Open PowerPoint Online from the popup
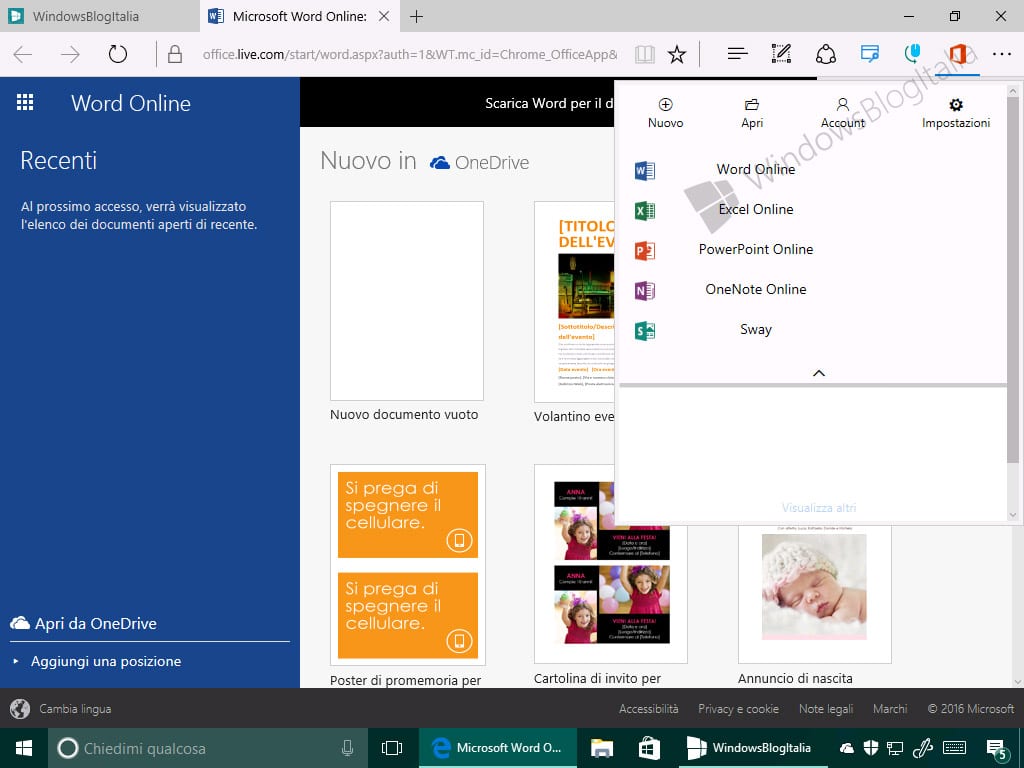Viewport: 1024px width, 768px height. (x=756, y=249)
